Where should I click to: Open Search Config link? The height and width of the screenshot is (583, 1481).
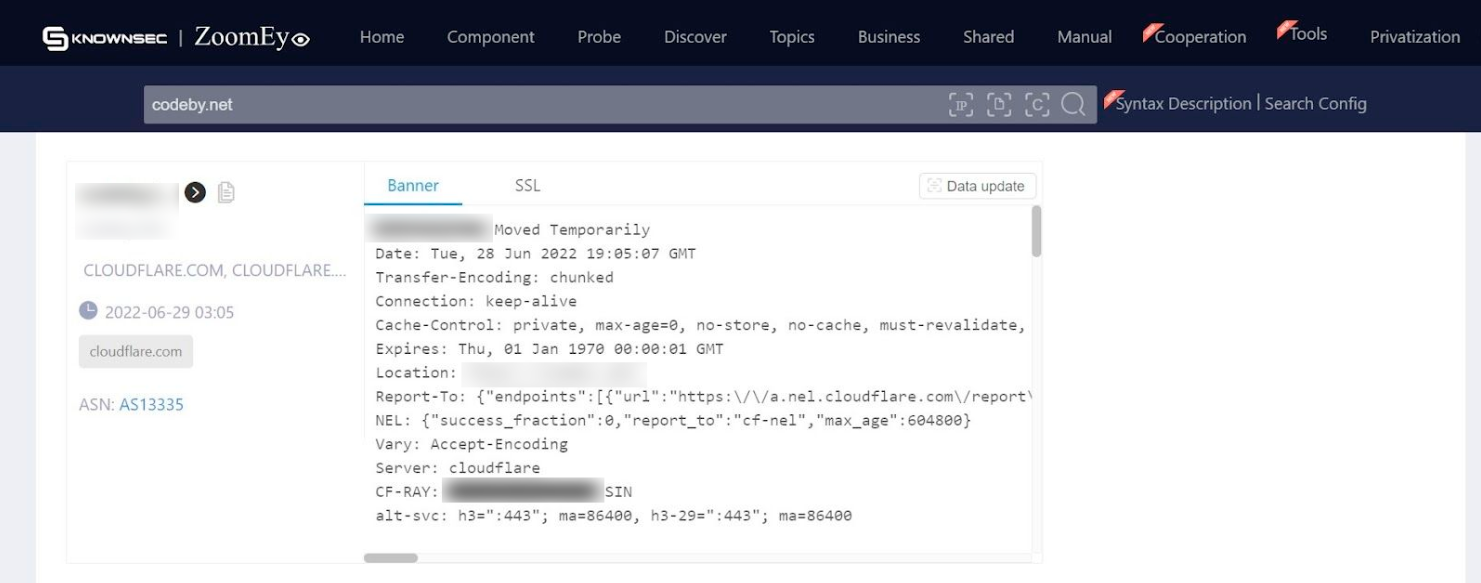click(1315, 104)
